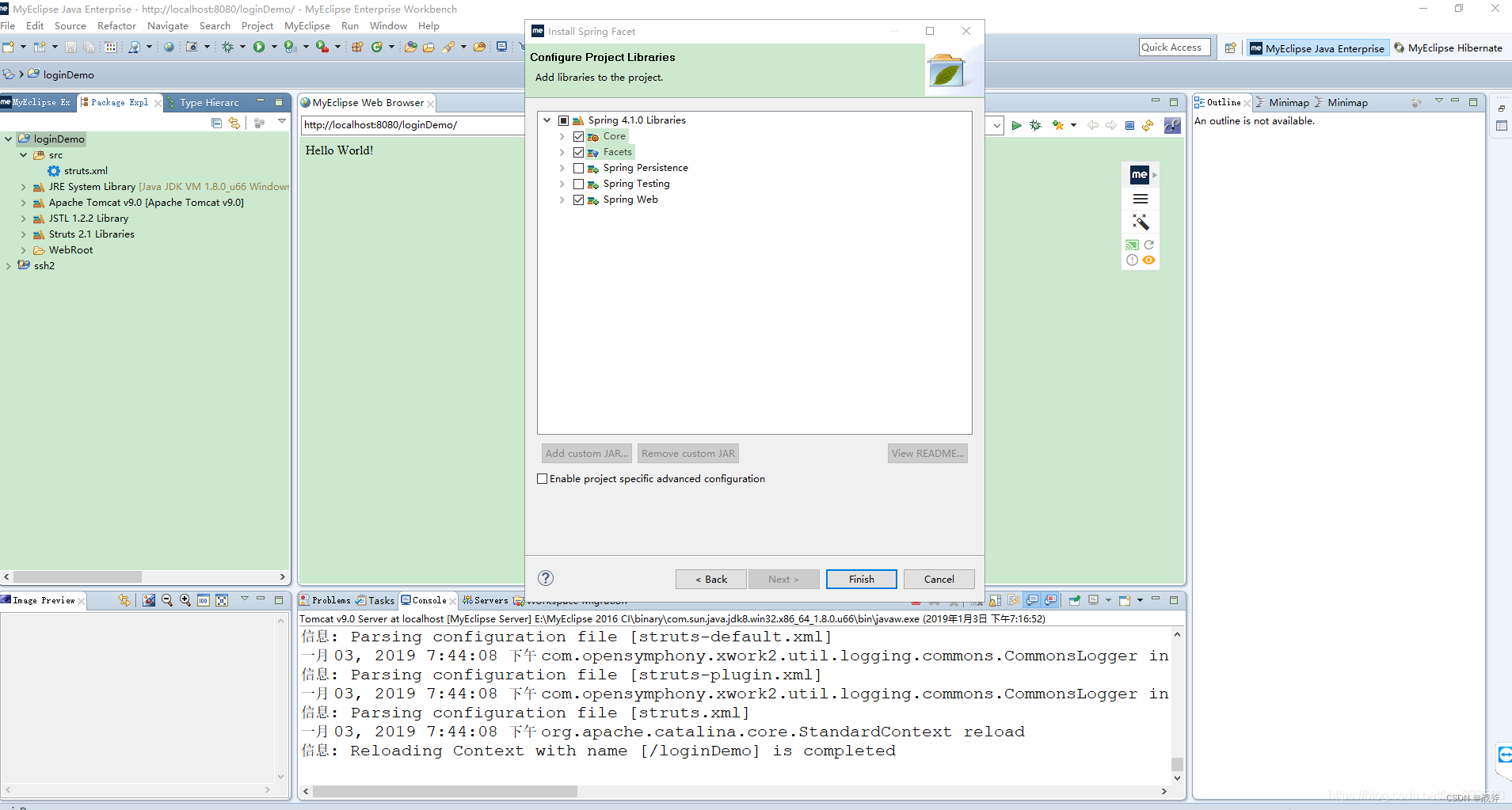
Task: Click Package Explorer horizontal scrollbar thumb
Action: (78, 577)
